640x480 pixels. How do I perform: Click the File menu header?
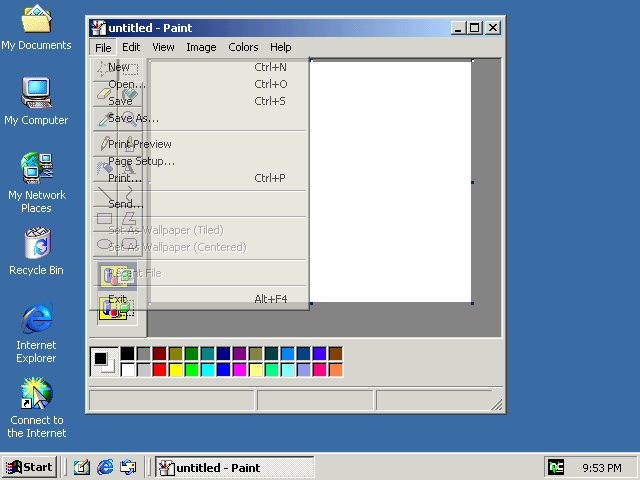point(103,47)
